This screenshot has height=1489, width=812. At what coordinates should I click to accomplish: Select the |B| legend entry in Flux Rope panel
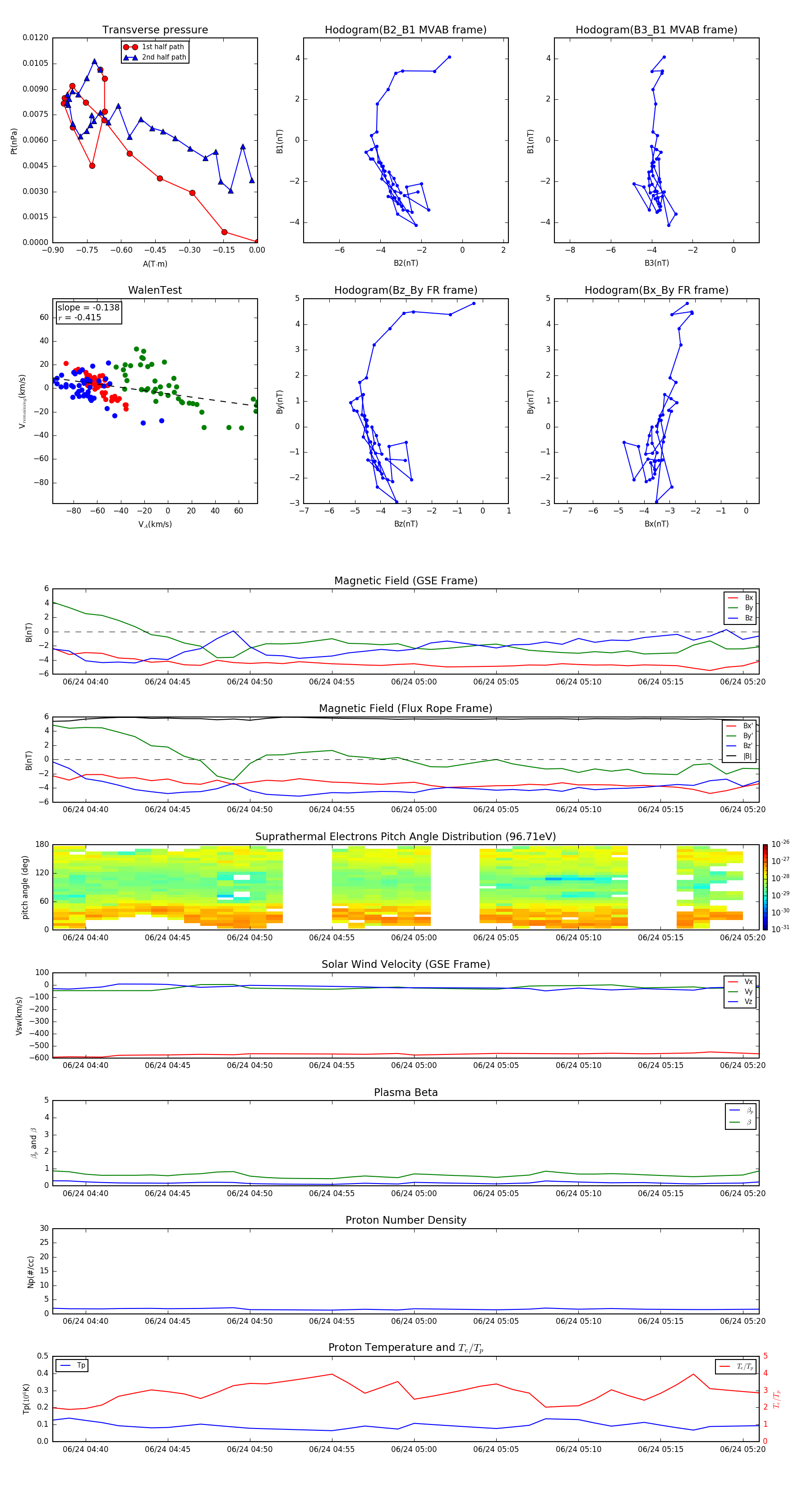point(740,756)
